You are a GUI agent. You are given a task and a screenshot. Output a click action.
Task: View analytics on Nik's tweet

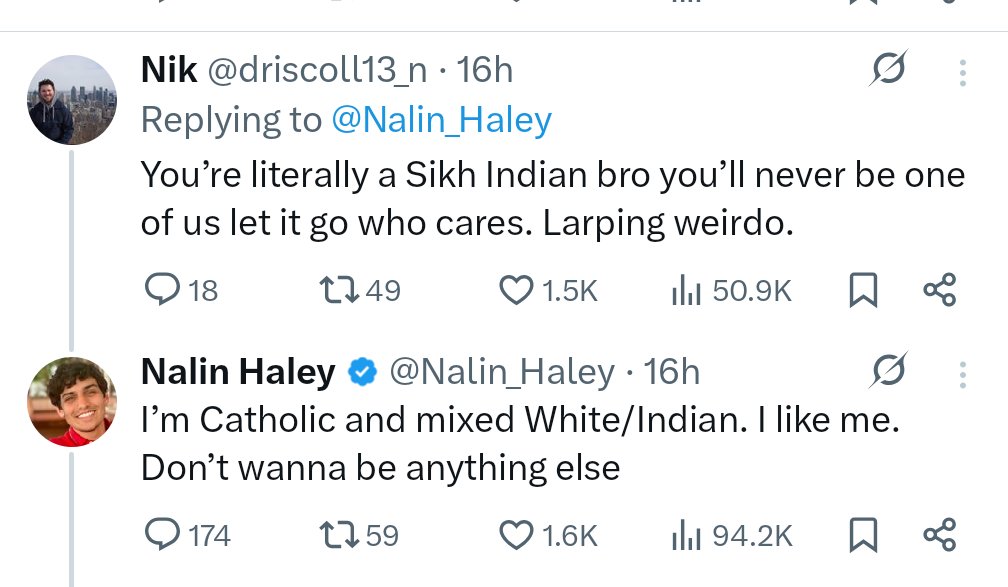(683, 290)
